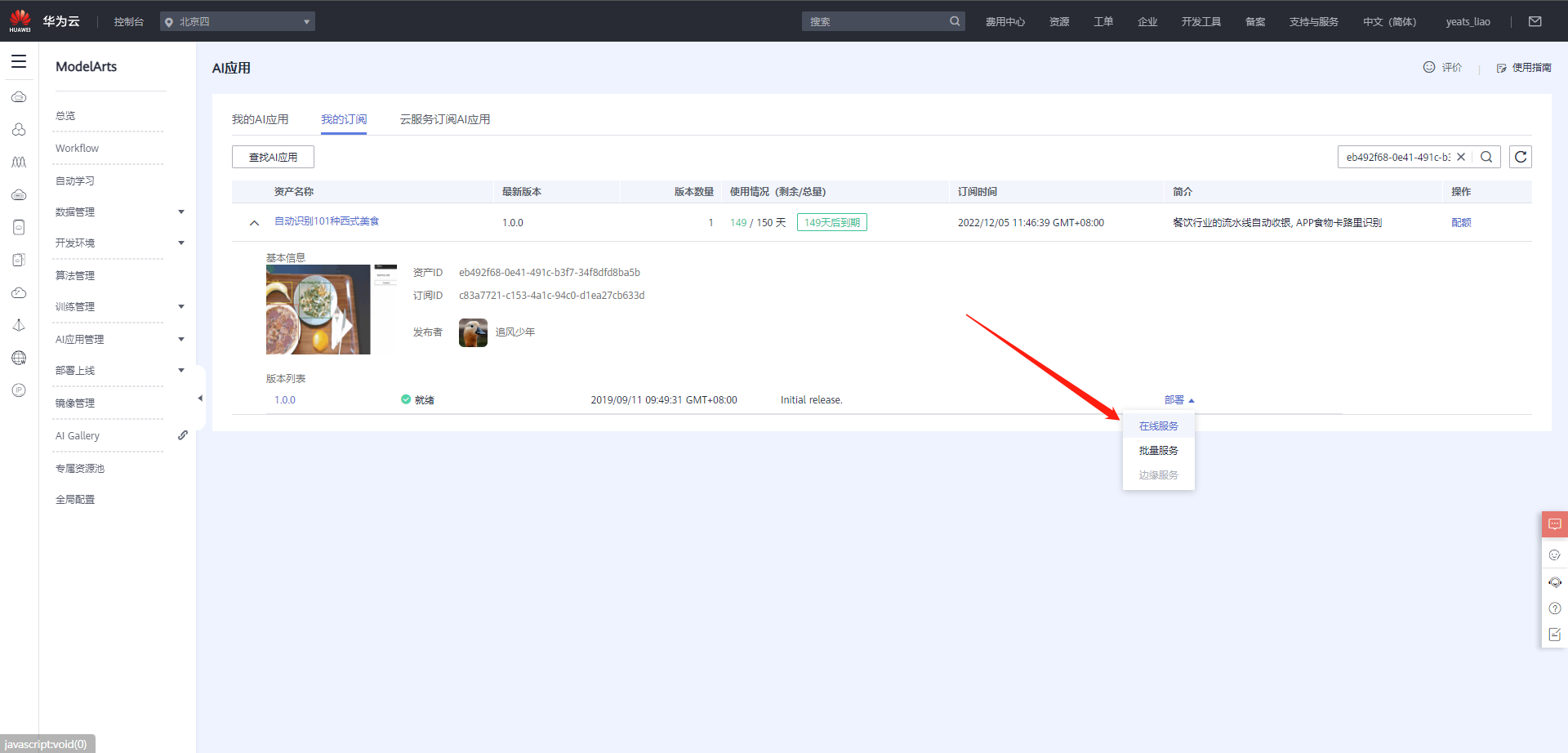This screenshot has height=753, width=1568.
Task: Open yeats_liao account menu
Action: [1468, 21]
